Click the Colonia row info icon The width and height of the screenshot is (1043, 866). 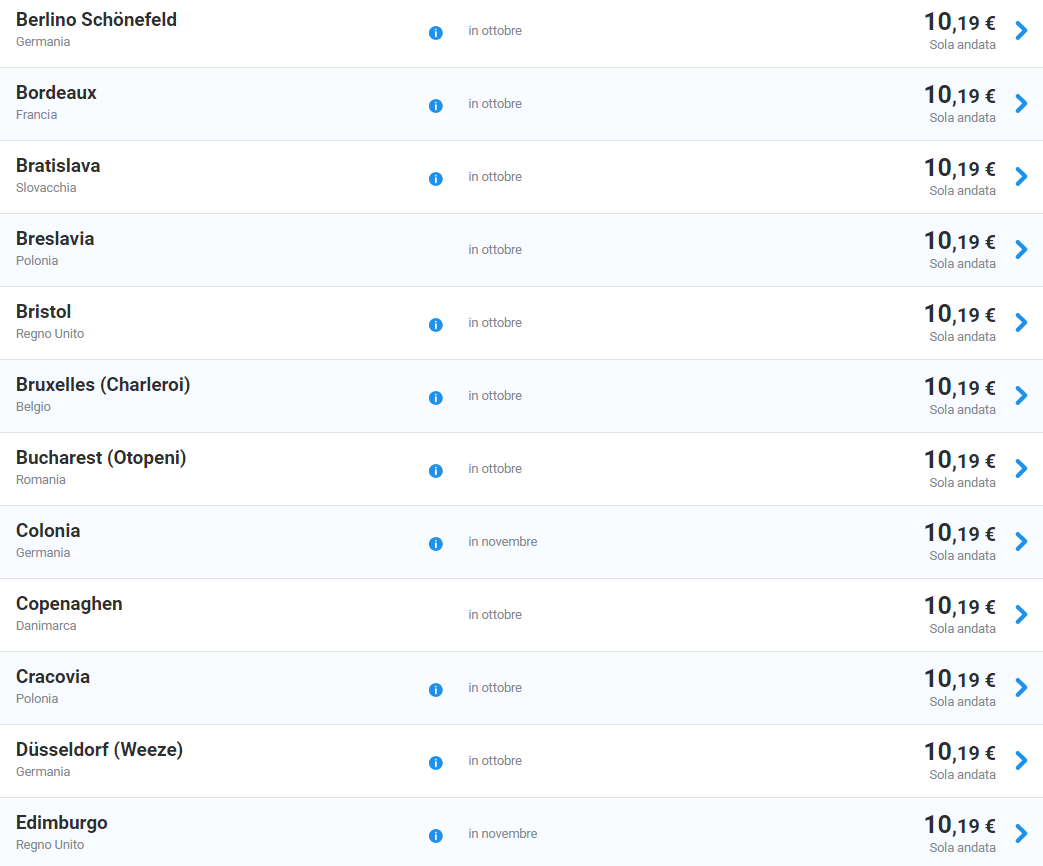tap(436, 544)
